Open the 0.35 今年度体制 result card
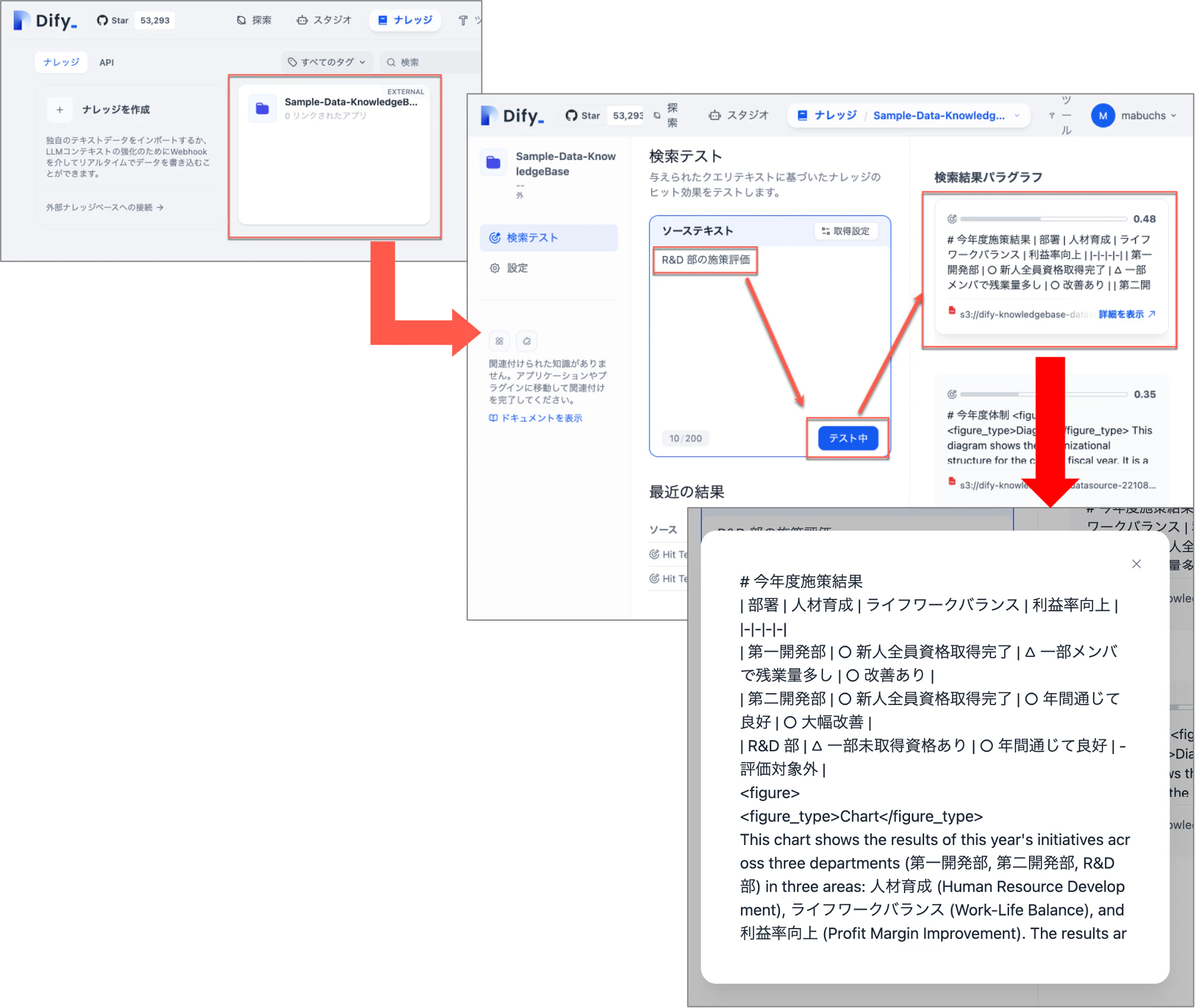The image size is (1195, 1008). click(x=1052, y=439)
